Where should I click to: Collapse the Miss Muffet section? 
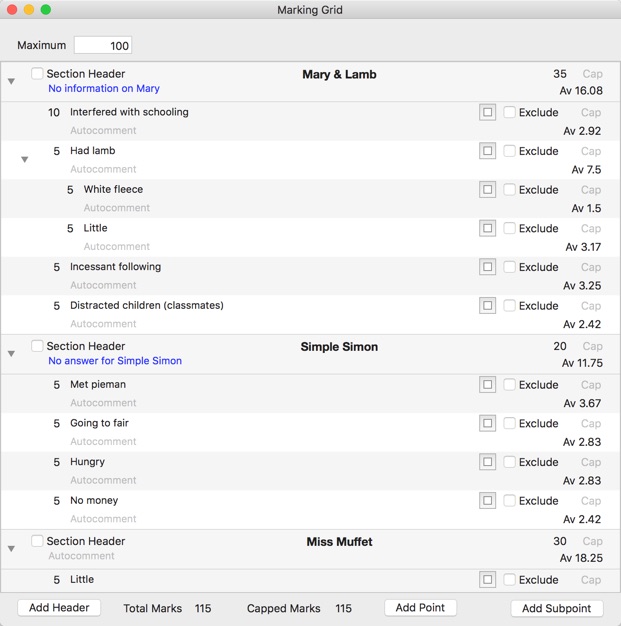(12, 549)
